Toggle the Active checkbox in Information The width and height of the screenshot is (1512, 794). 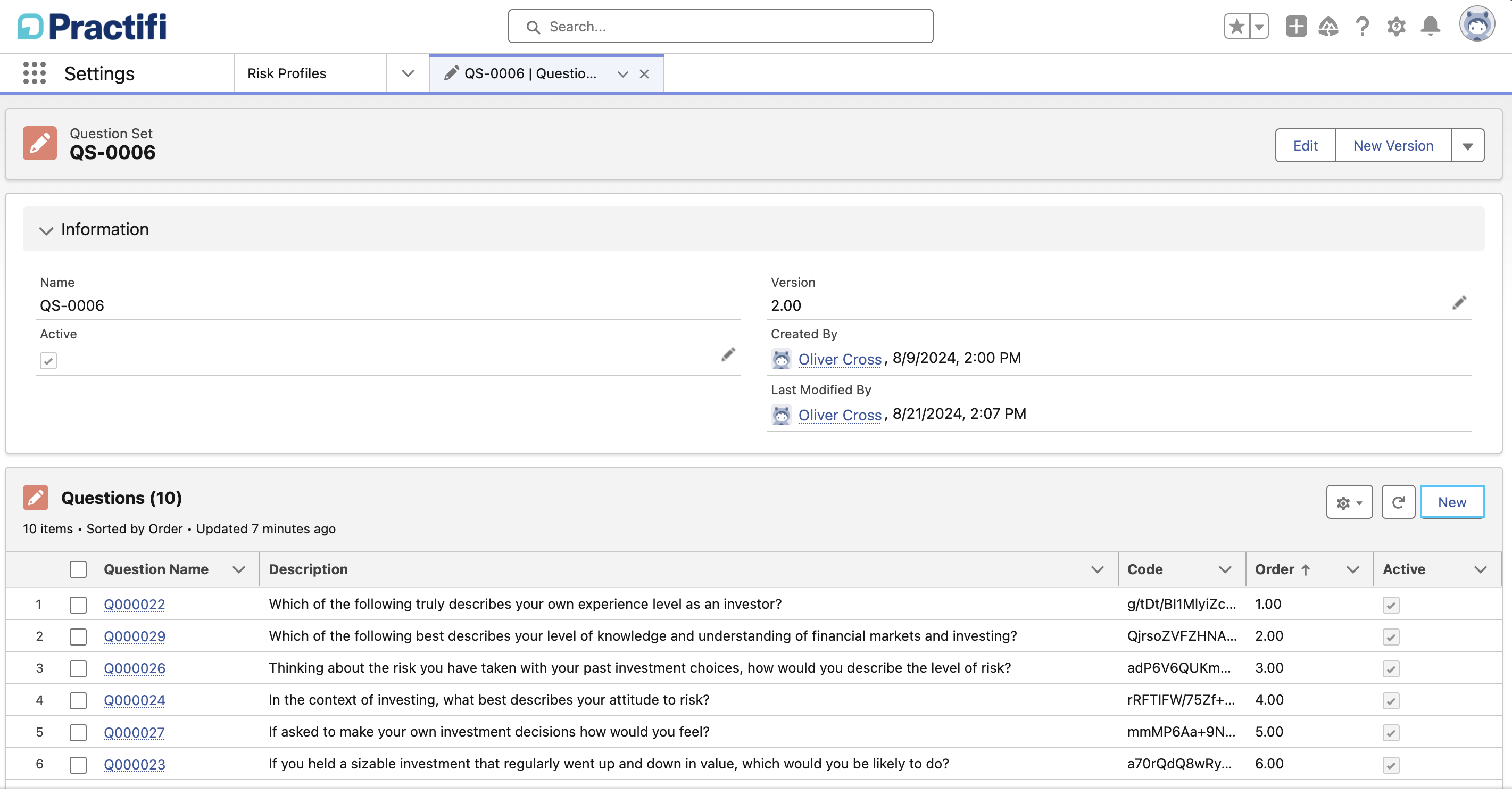pos(48,361)
